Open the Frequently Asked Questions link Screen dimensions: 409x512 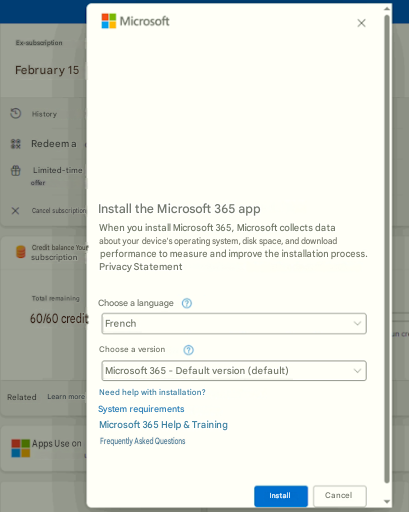point(142,441)
